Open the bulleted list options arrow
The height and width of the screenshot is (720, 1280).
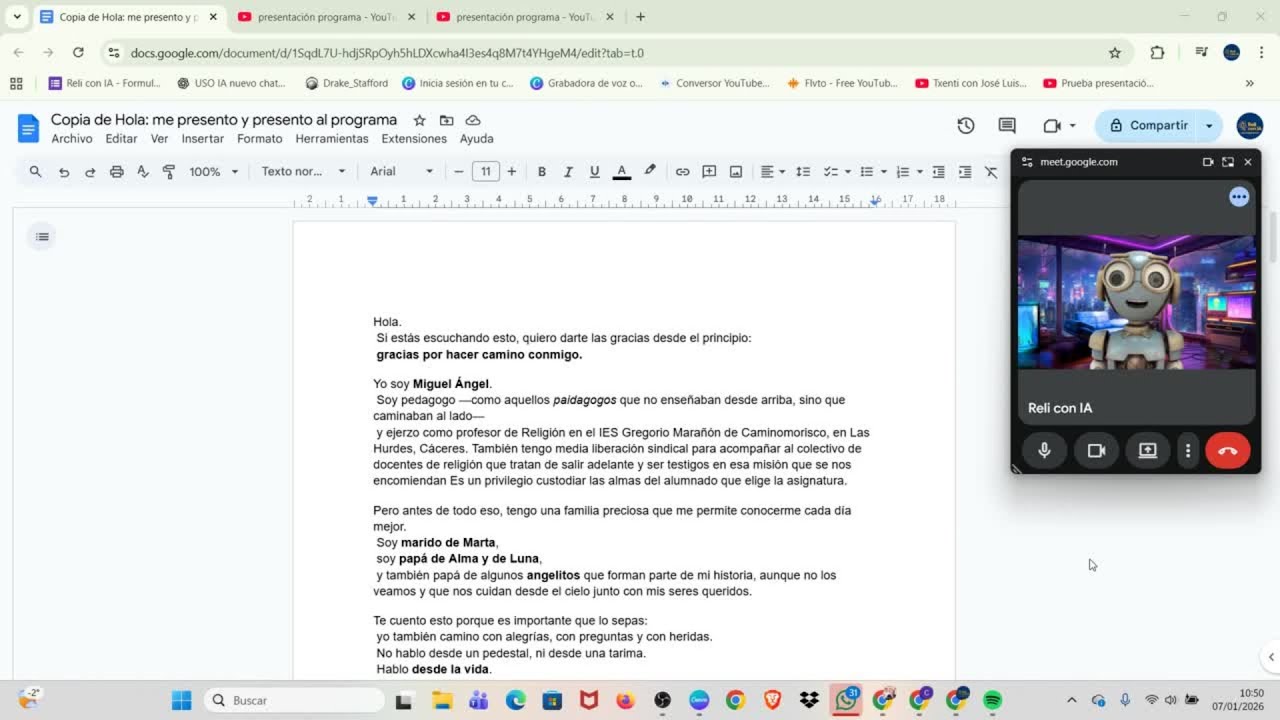click(x=884, y=172)
